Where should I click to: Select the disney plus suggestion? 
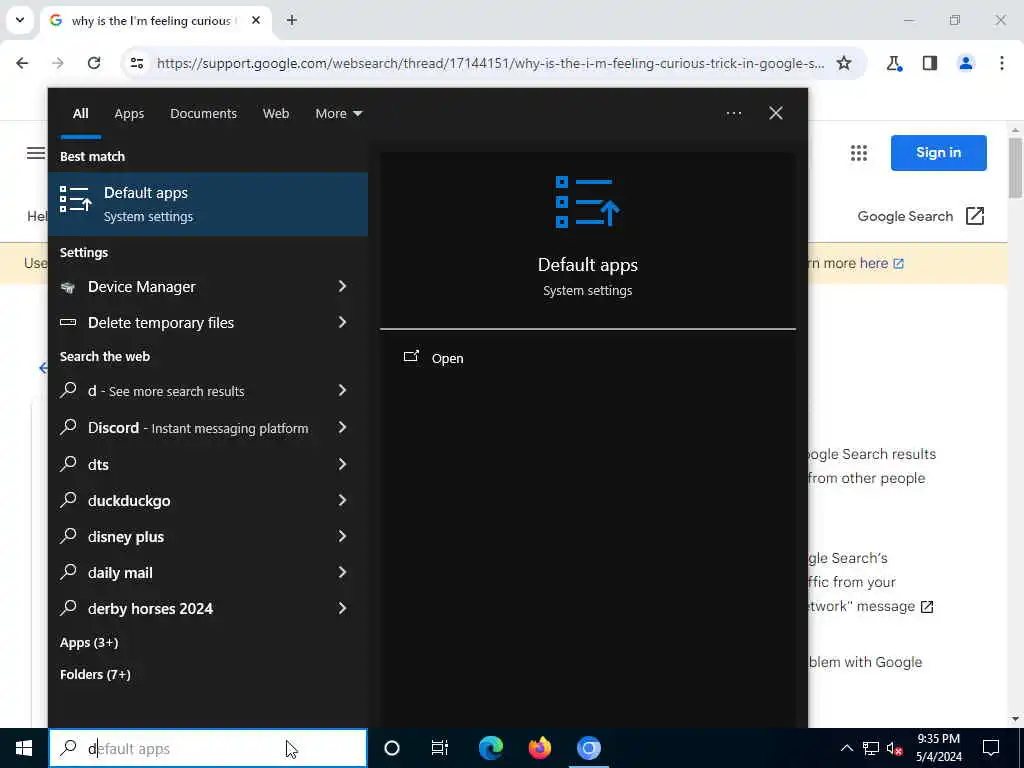[187, 536]
